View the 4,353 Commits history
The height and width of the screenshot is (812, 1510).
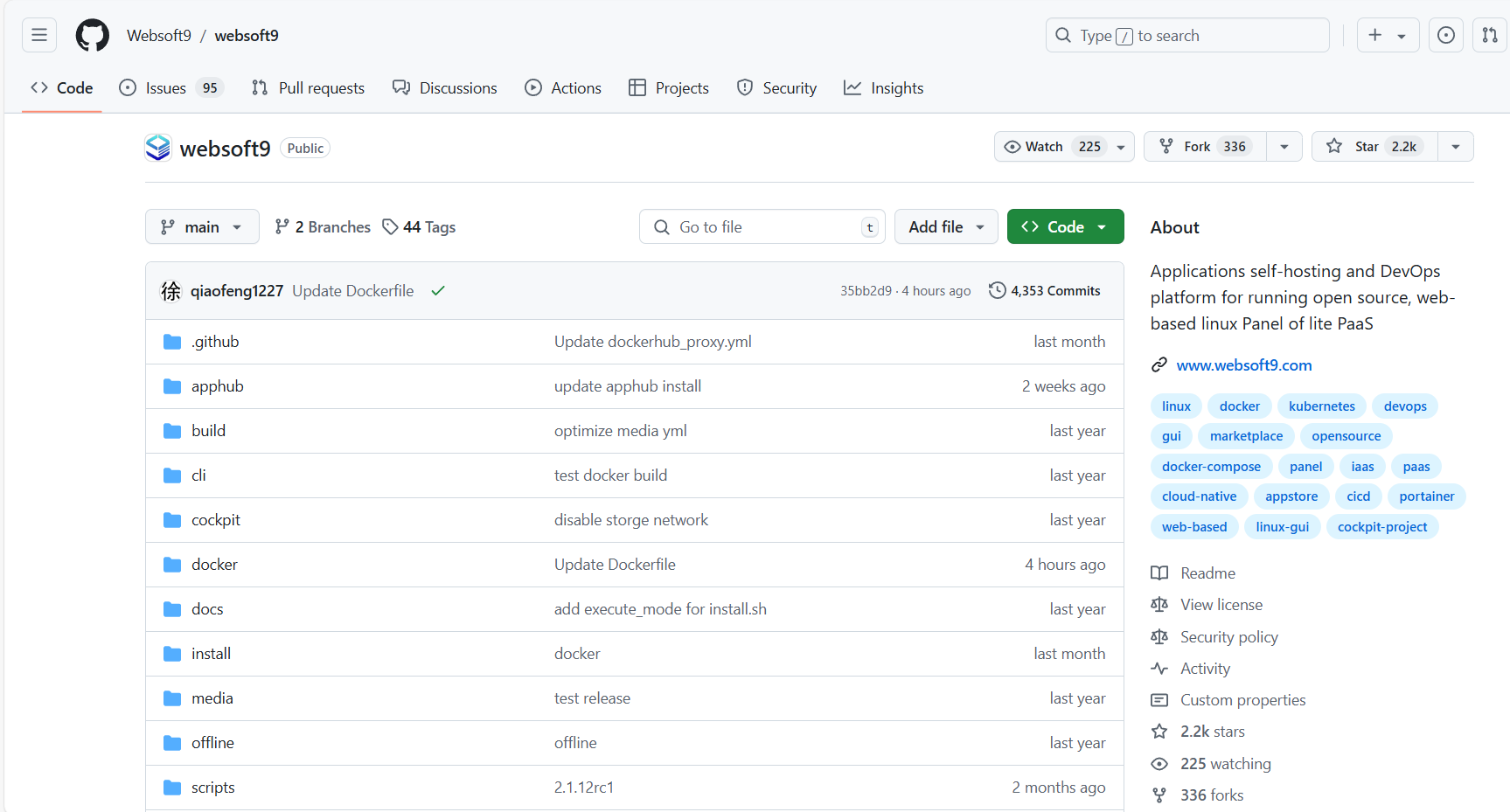[1045, 291]
